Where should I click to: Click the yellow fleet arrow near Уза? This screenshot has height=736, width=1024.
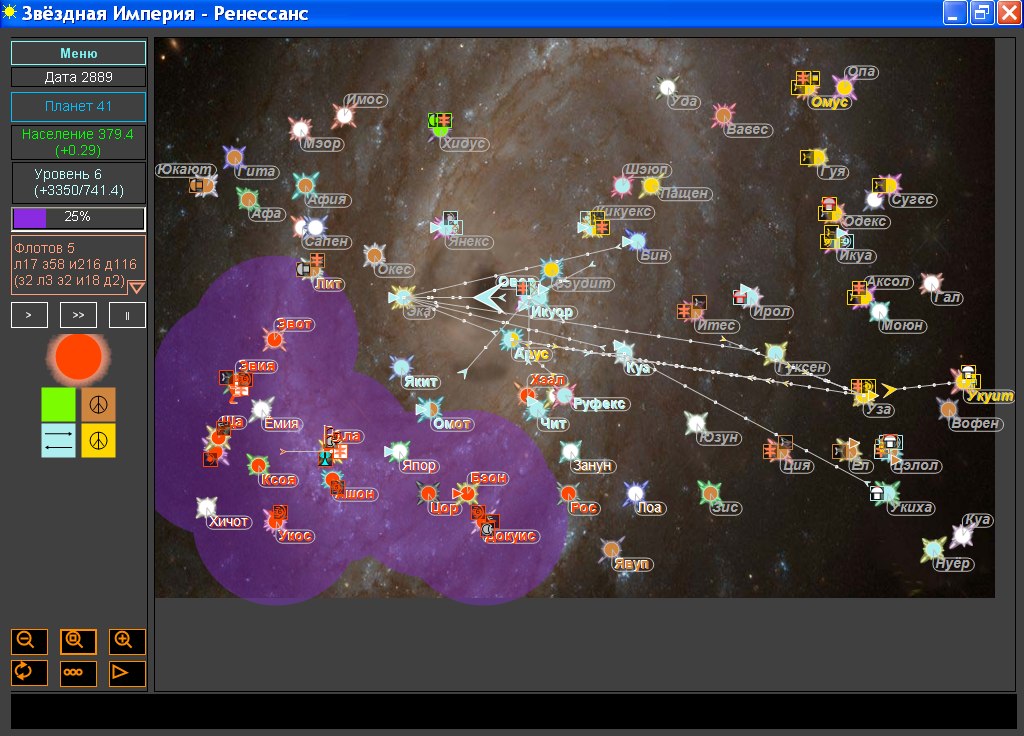coord(889,391)
